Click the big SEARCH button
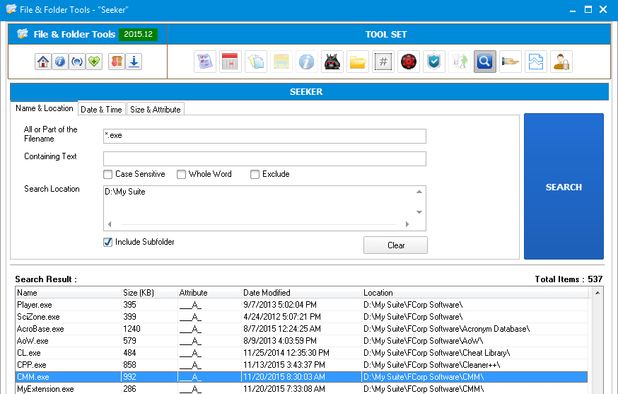Image resolution: width=618 pixels, height=394 pixels. tap(564, 186)
